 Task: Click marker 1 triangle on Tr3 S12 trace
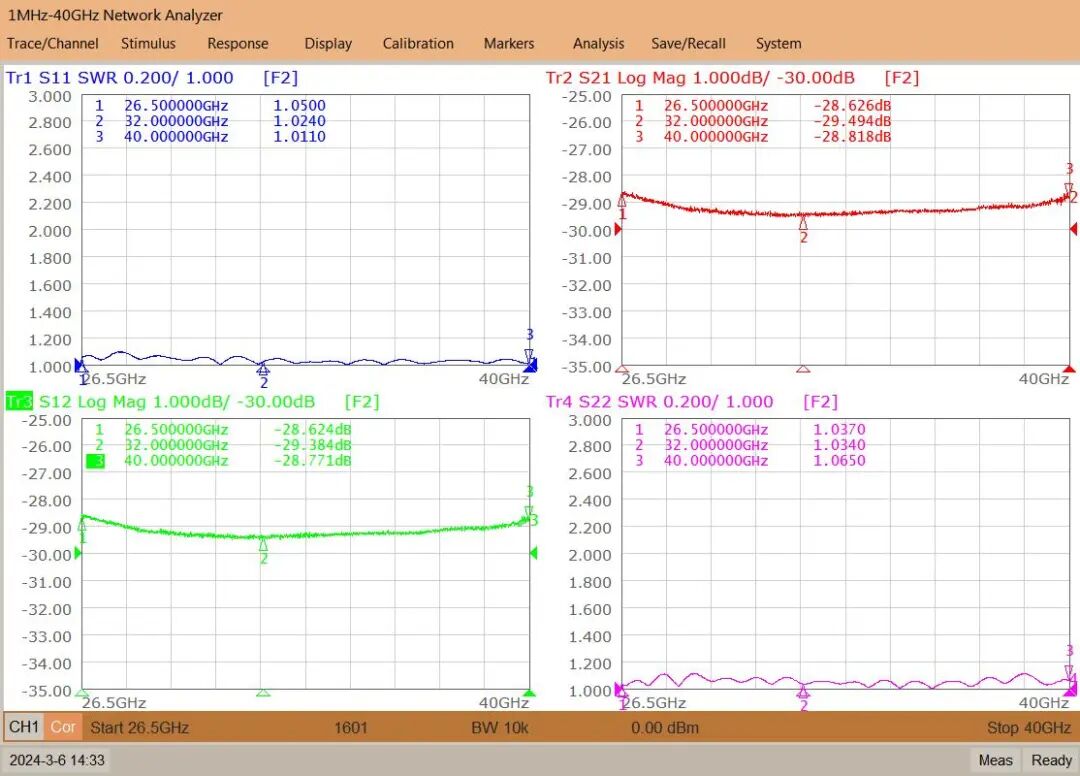(82, 524)
